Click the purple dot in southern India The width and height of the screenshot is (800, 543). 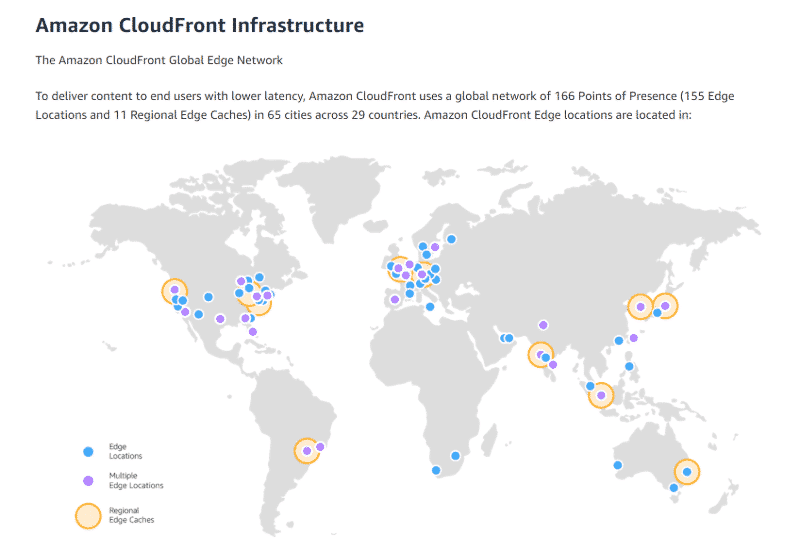point(553,364)
